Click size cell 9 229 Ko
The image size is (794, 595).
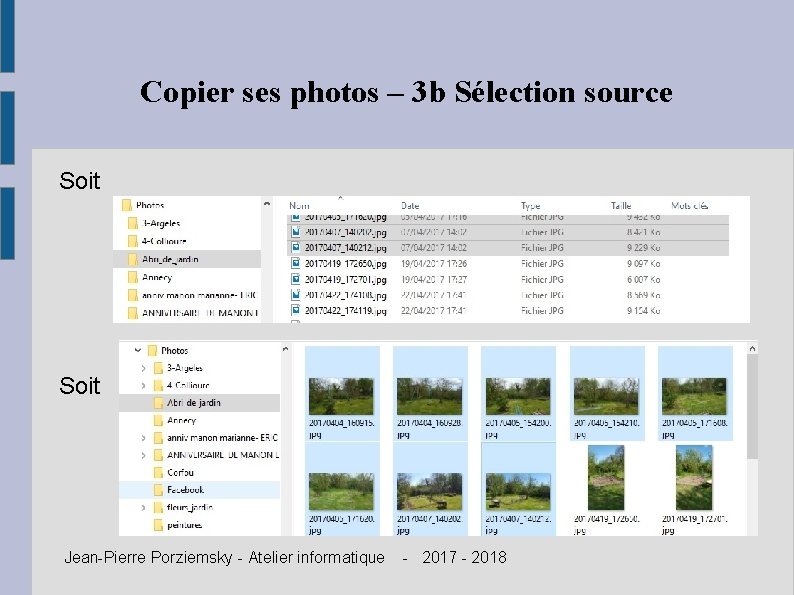[643, 248]
